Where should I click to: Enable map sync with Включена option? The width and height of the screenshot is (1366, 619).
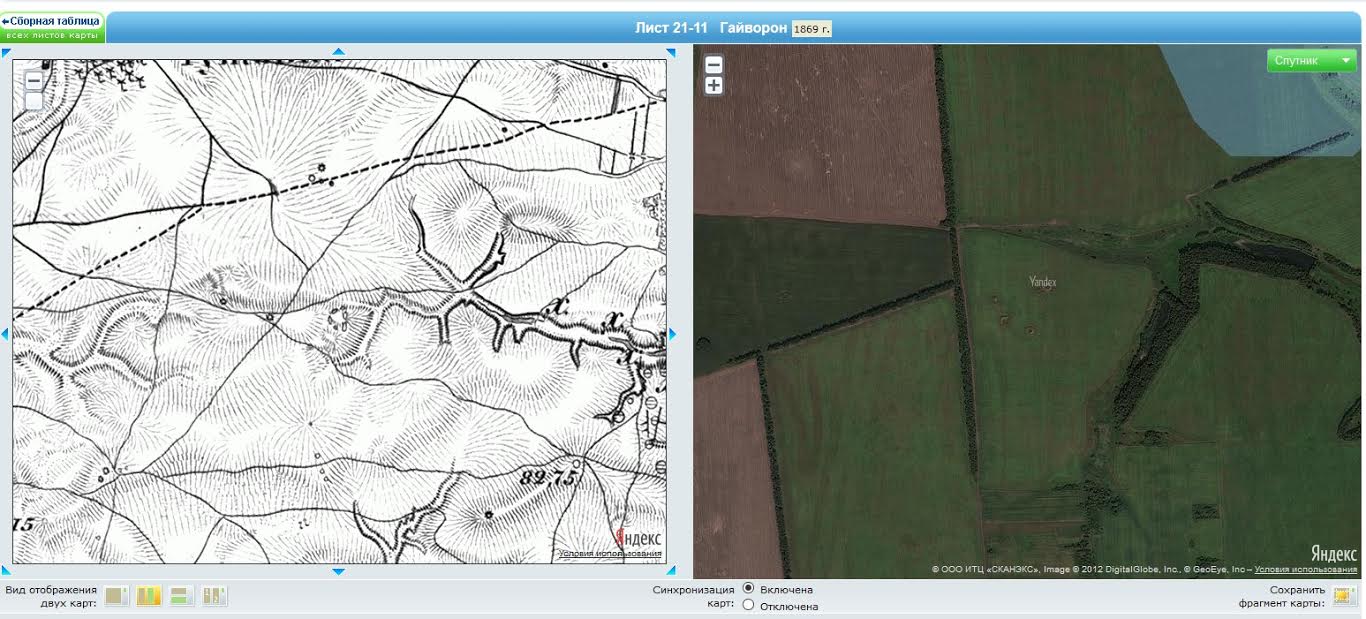coord(748,589)
